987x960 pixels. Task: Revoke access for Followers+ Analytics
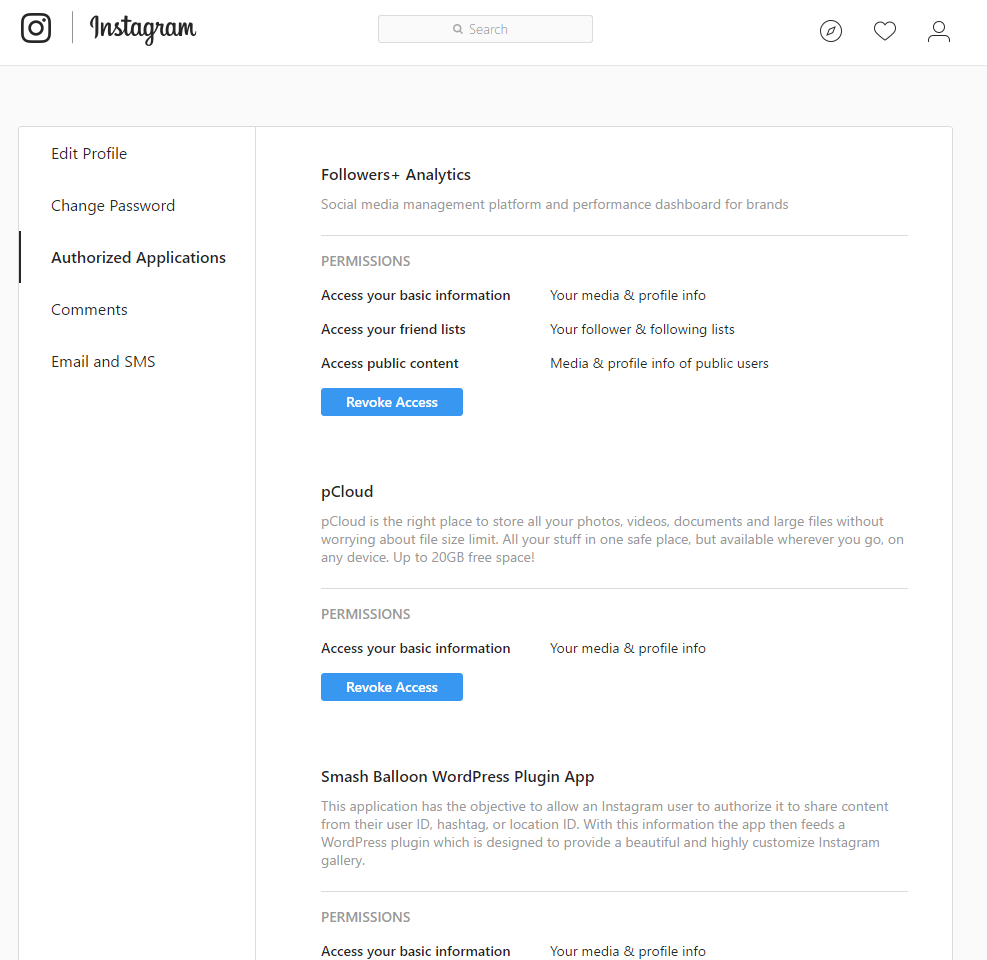pyautogui.click(x=392, y=402)
